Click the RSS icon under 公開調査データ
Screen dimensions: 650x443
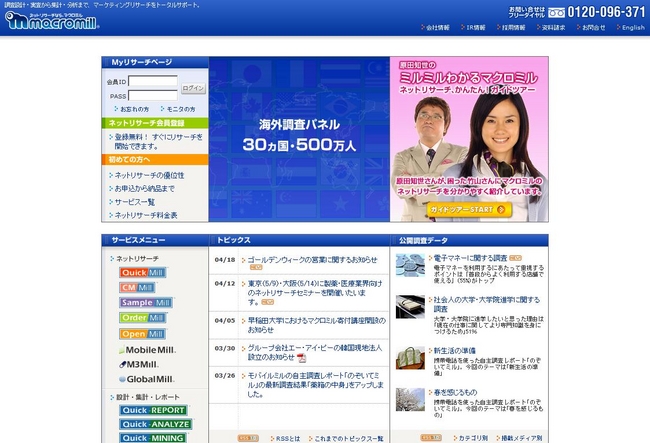click(431, 438)
